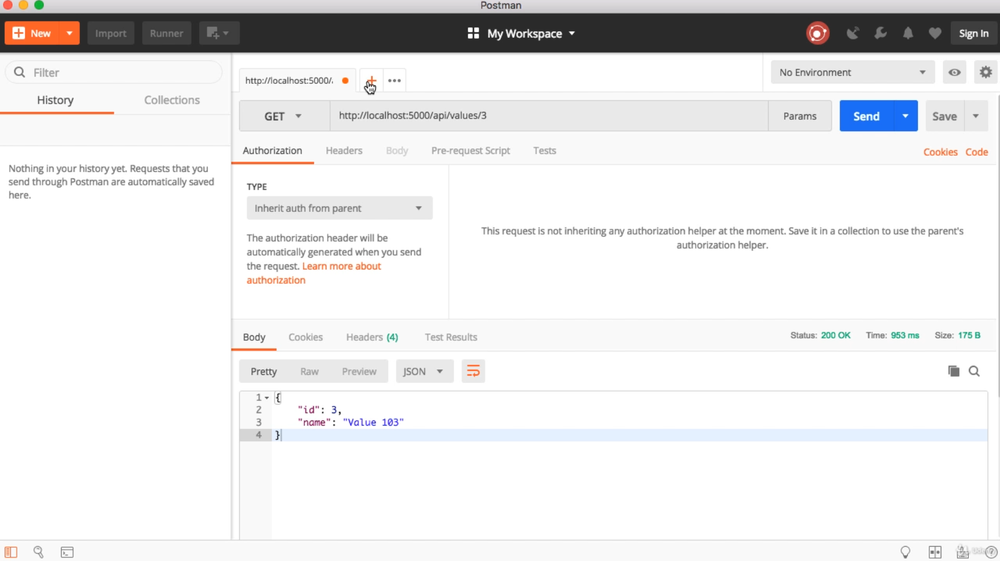The height and width of the screenshot is (561, 1000).
Task: Open the interceptor satellite icon
Action: pos(853,33)
